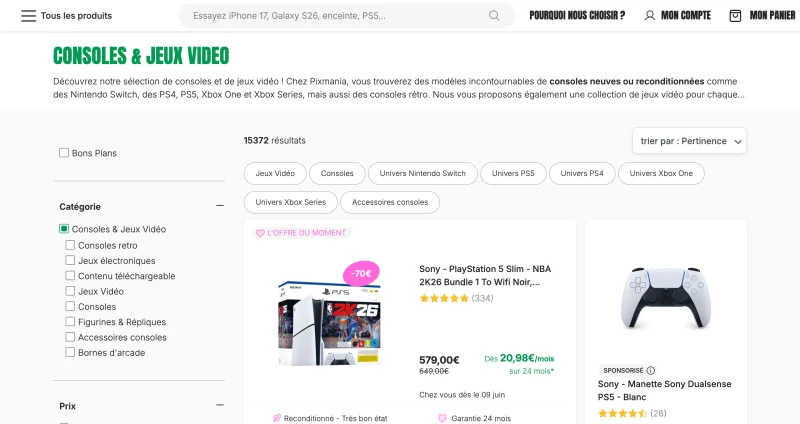Check the Jeux électroniques checkbox
800x424 pixels.
70,260
